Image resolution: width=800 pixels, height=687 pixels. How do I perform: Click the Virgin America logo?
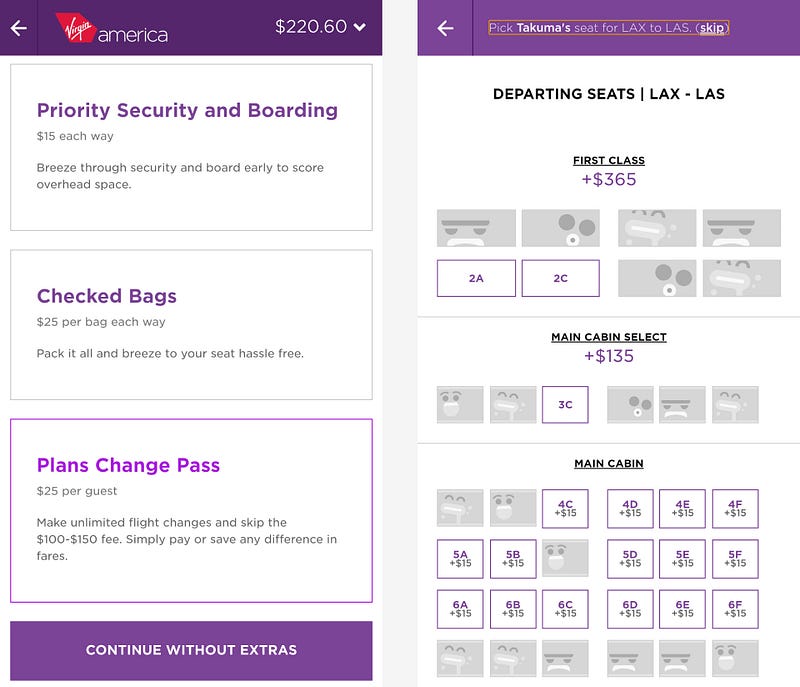click(111, 28)
